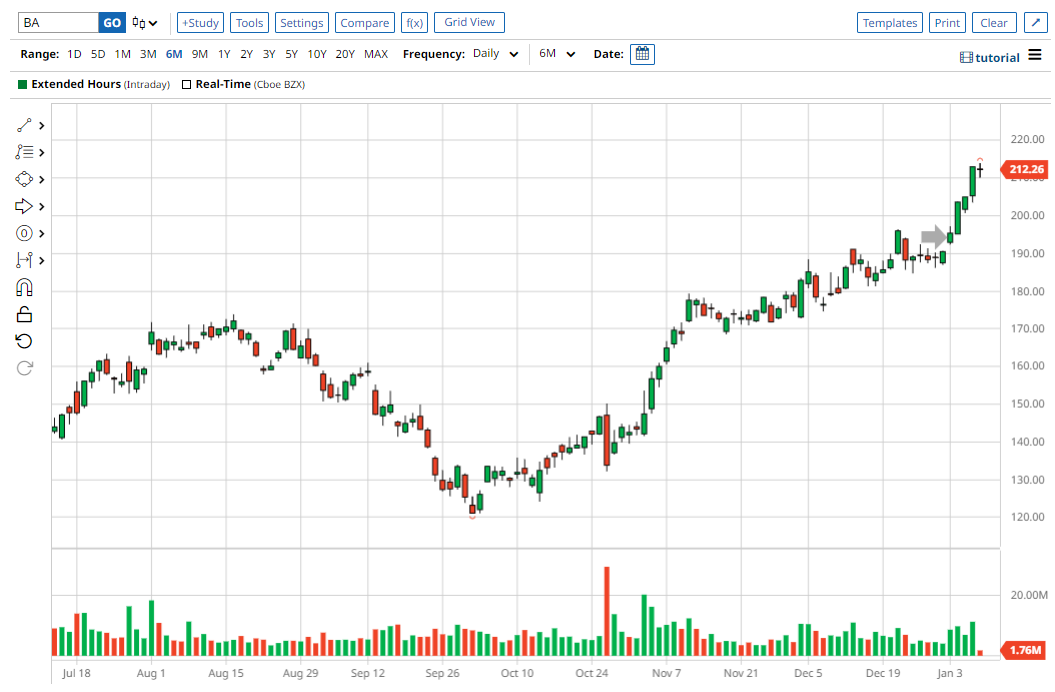
Task: Open the Tools button
Action: (x=250, y=23)
